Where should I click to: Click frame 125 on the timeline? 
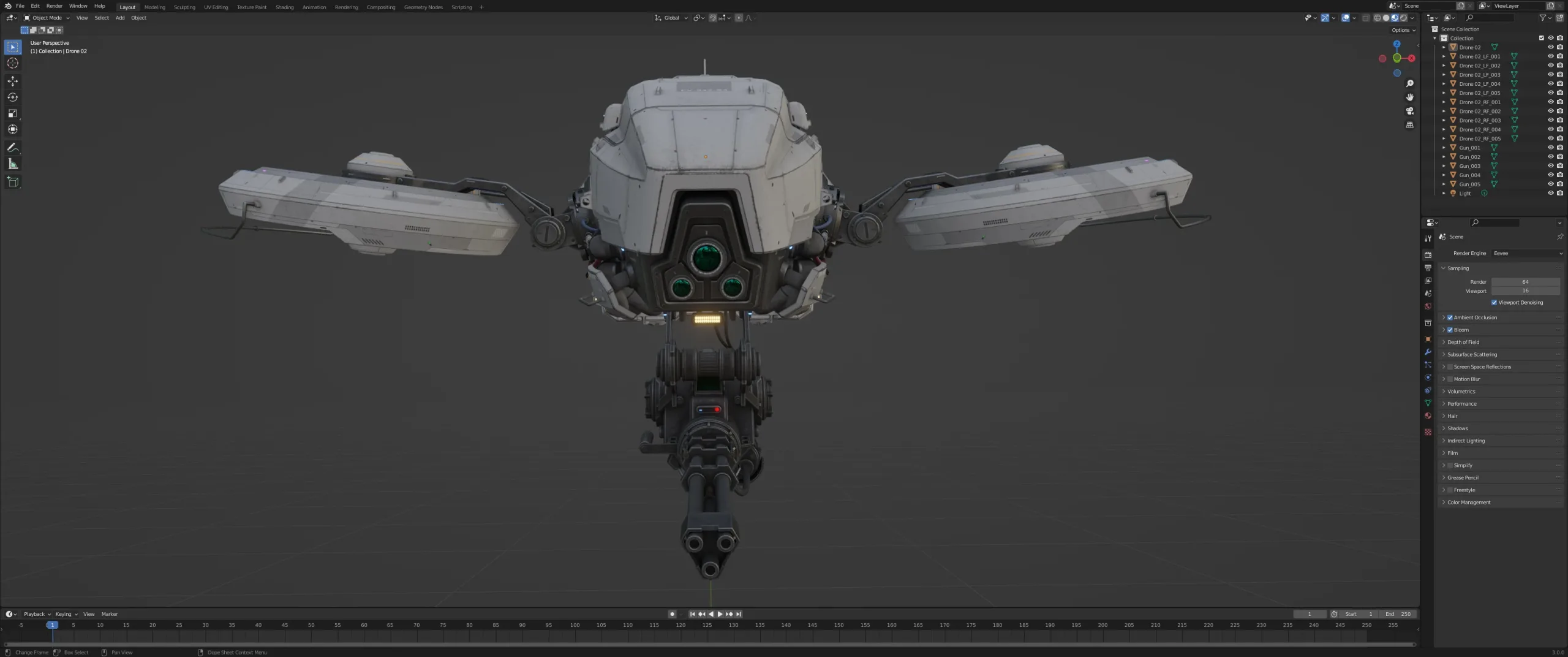(707, 626)
